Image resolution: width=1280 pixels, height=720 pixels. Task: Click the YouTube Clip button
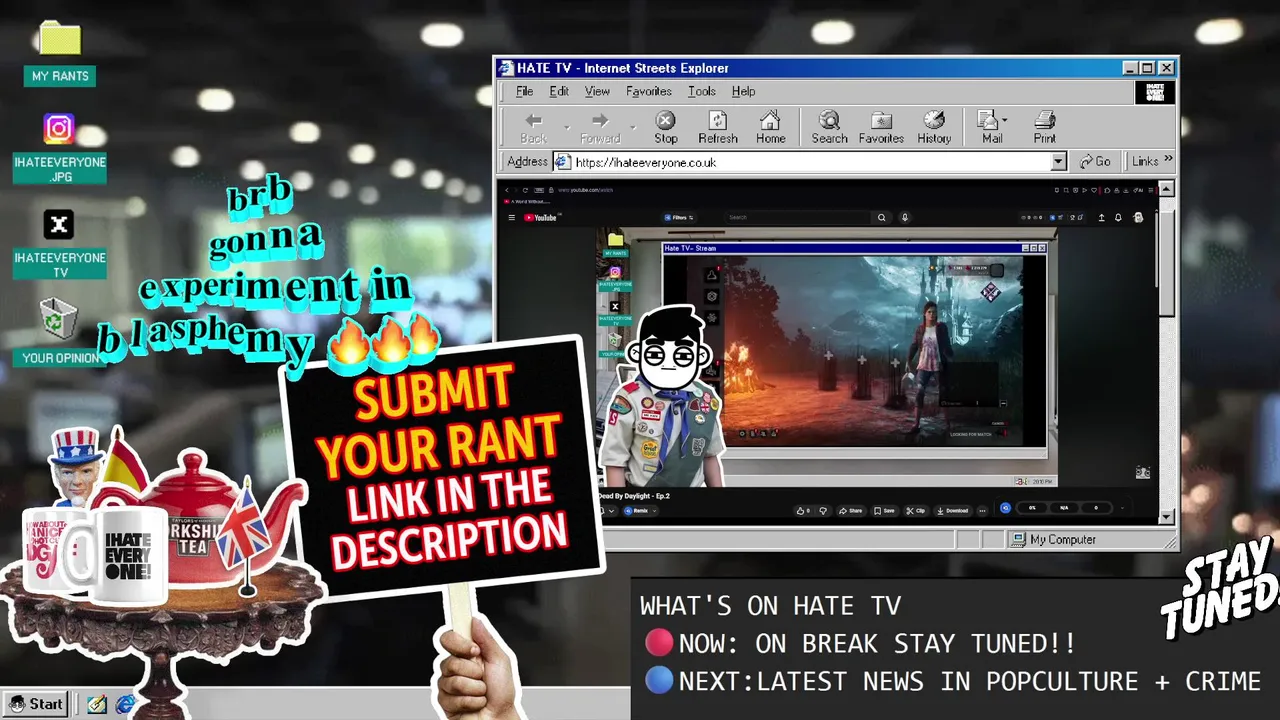point(916,510)
